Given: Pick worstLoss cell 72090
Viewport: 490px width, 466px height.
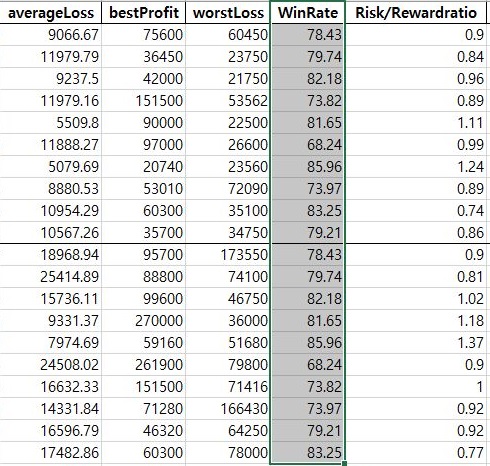Looking at the screenshot, I should point(227,189).
